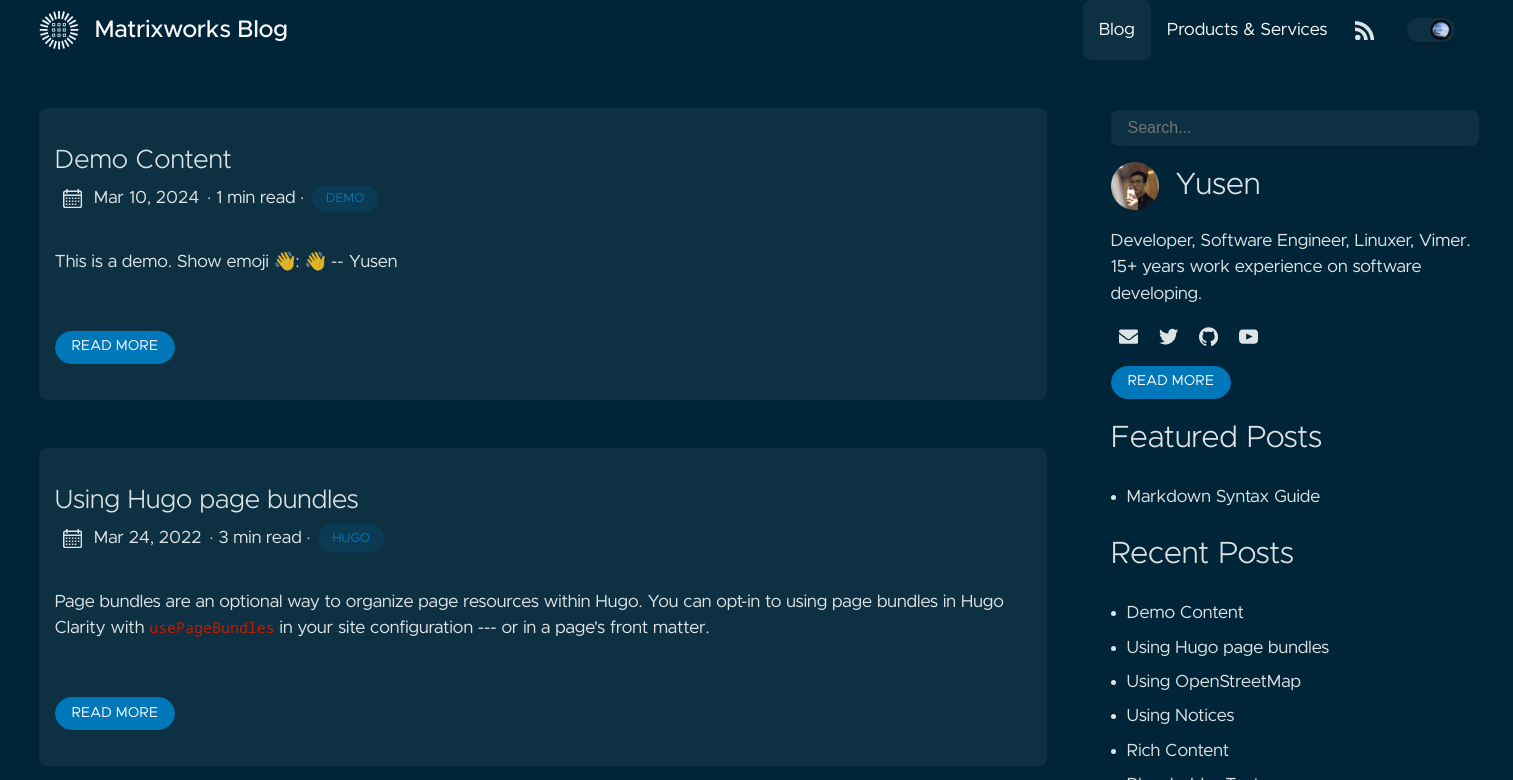Click the Recent Posts heading
The image size is (1513, 780).
(x=1202, y=554)
